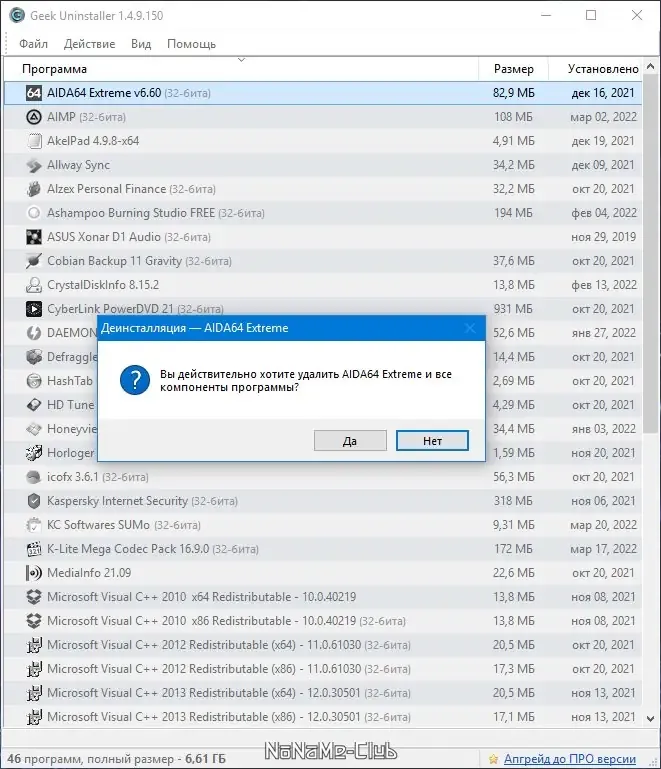Click the Kaspersky Internet Security shield icon
The image size is (661, 769).
point(34,501)
